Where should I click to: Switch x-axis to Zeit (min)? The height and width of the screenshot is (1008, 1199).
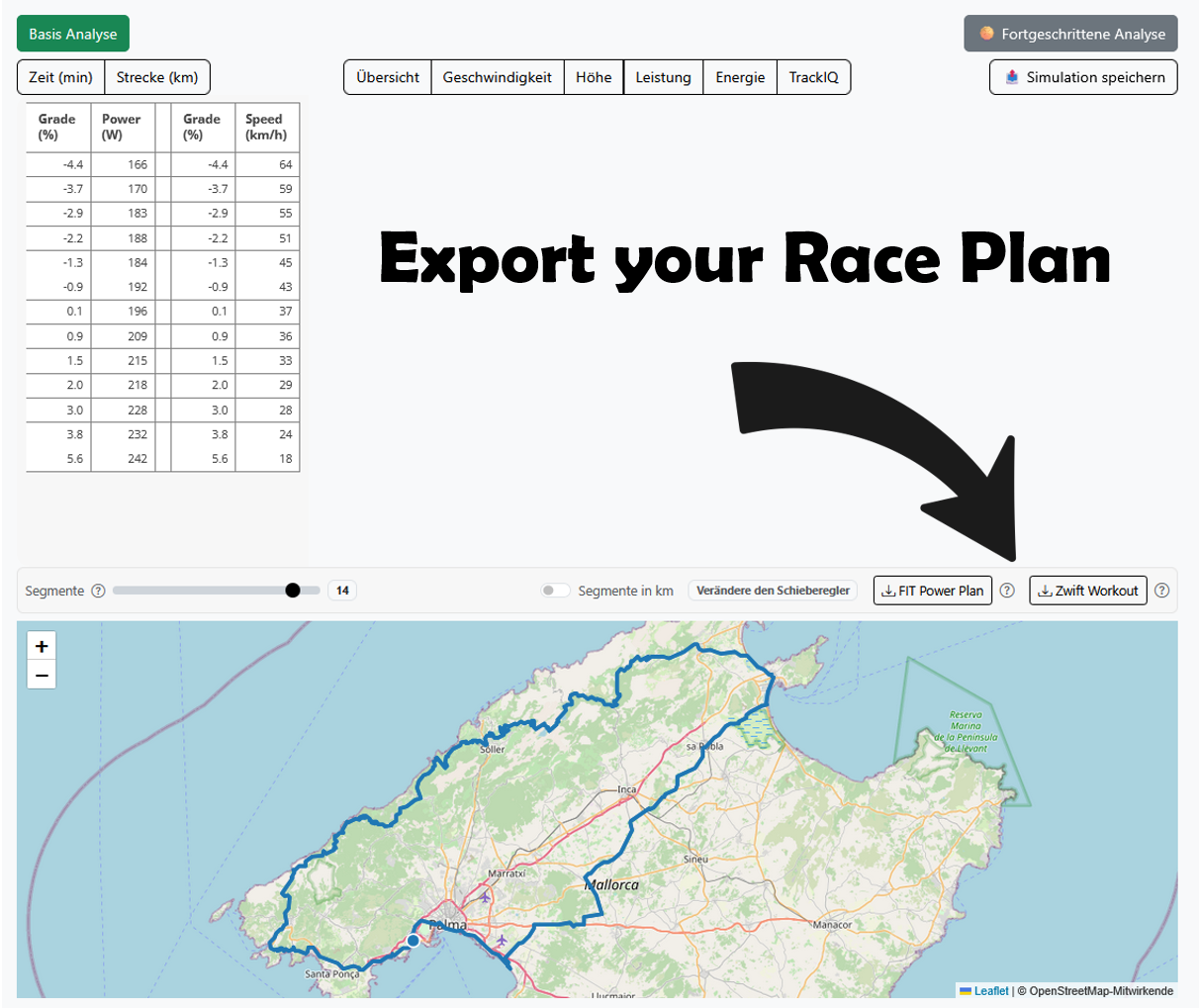click(61, 77)
